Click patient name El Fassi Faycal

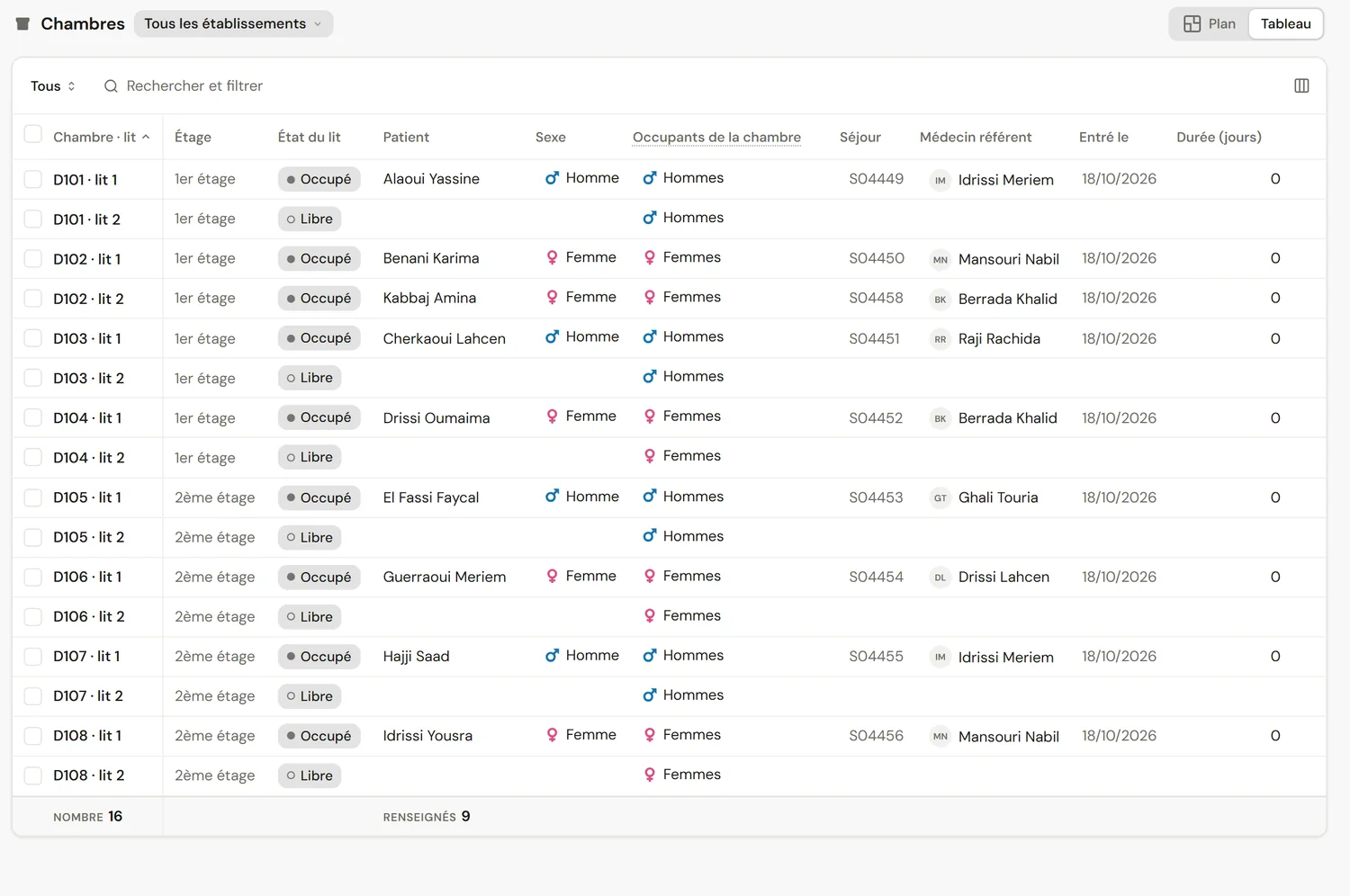coord(431,497)
